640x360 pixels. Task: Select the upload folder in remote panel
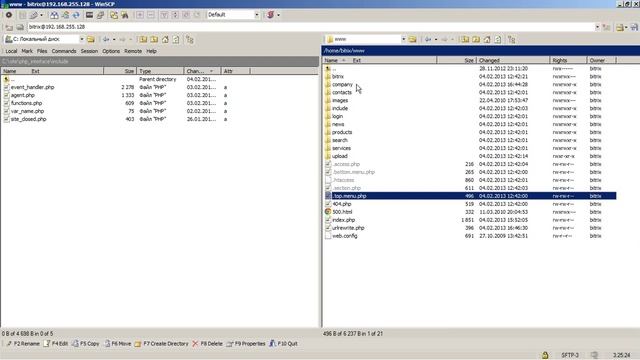[x=340, y=156]
